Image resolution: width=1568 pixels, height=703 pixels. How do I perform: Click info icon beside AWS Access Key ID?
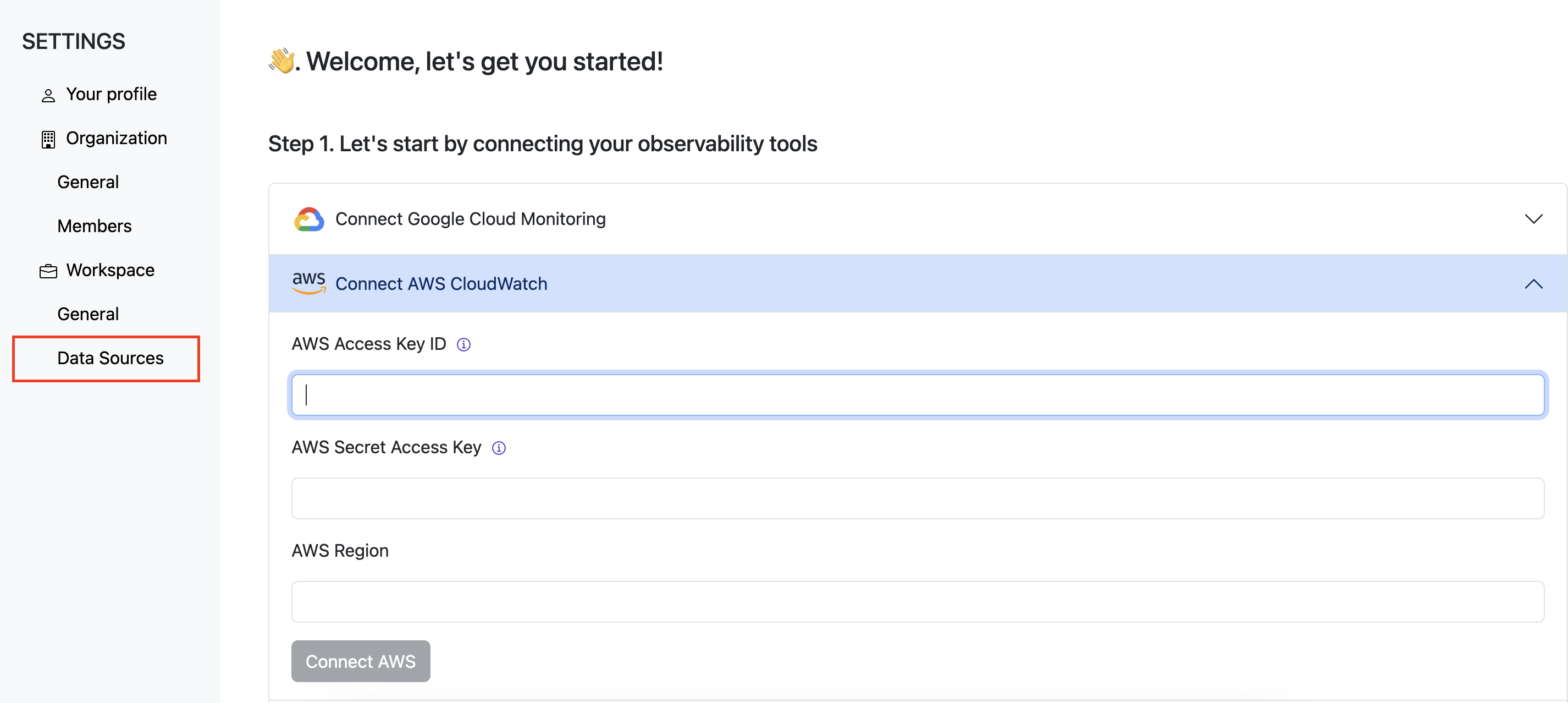tap(464, 345)
